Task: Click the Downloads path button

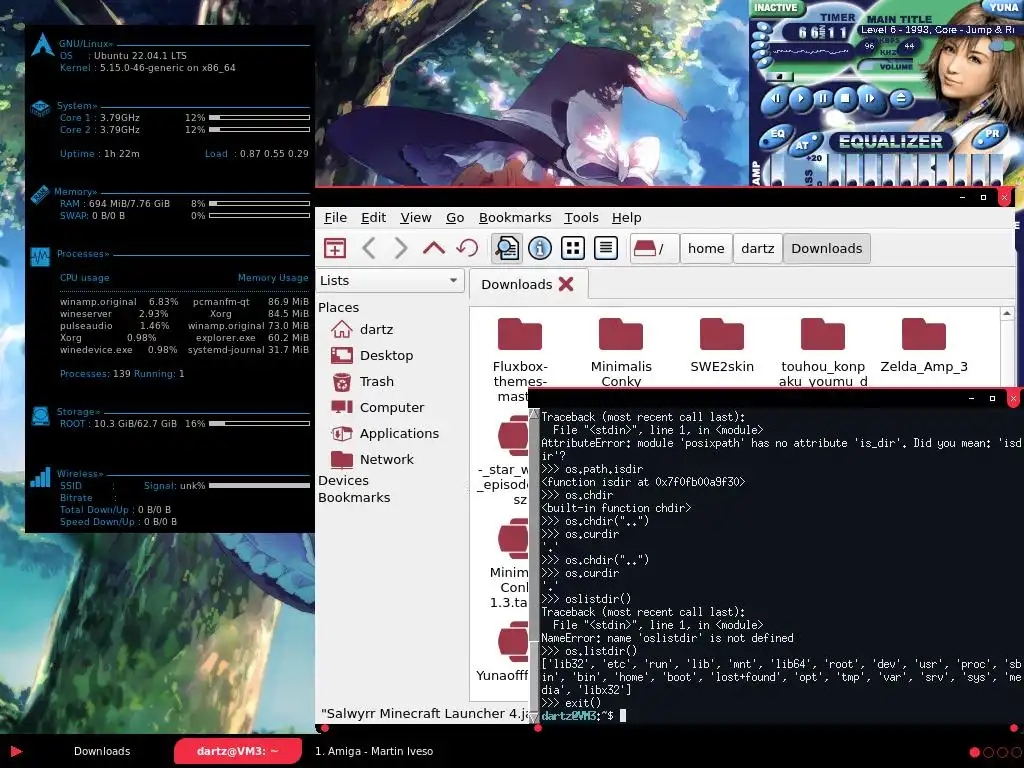Action: coord(827,248)
